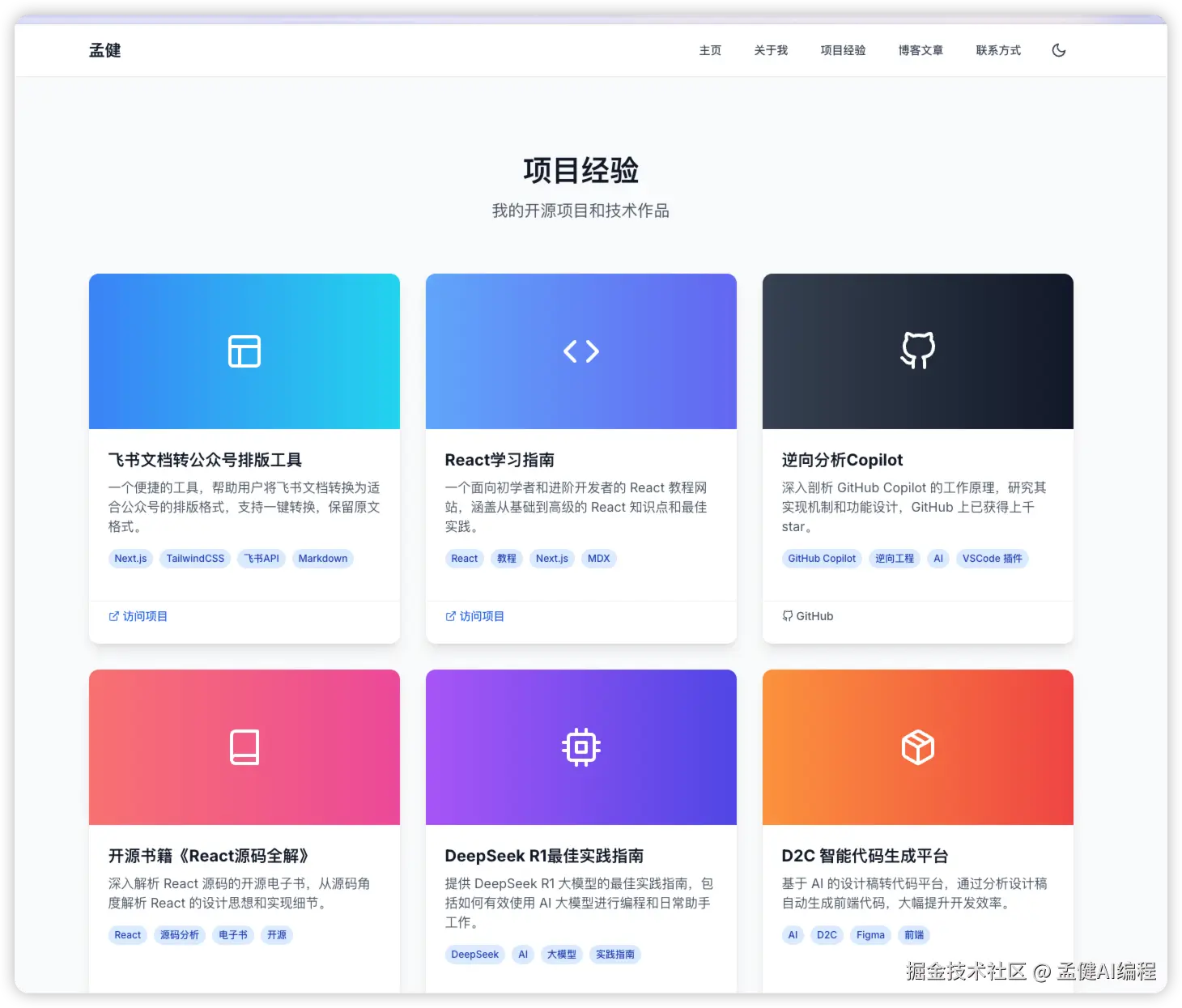
Task: Click the book icon on React源码全解 card
Action: pyautogui.click(x=244, y=747)
